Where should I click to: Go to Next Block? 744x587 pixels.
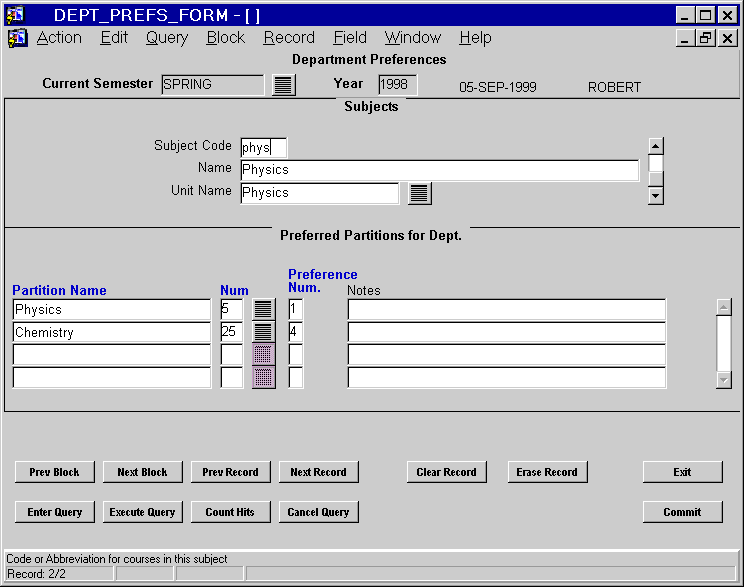click(x=142, y=472)
